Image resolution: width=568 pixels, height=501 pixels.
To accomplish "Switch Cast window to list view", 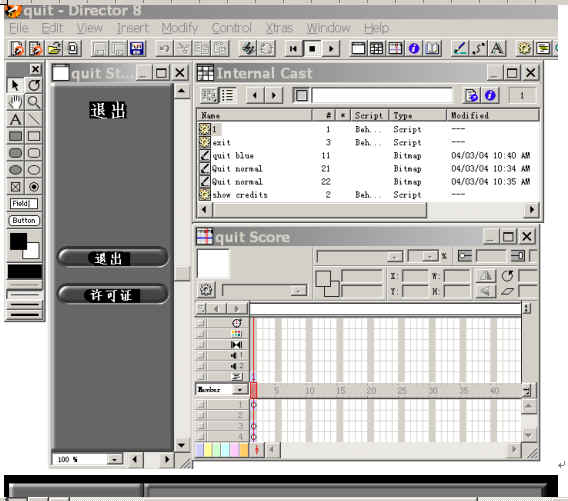I will 227,96.
